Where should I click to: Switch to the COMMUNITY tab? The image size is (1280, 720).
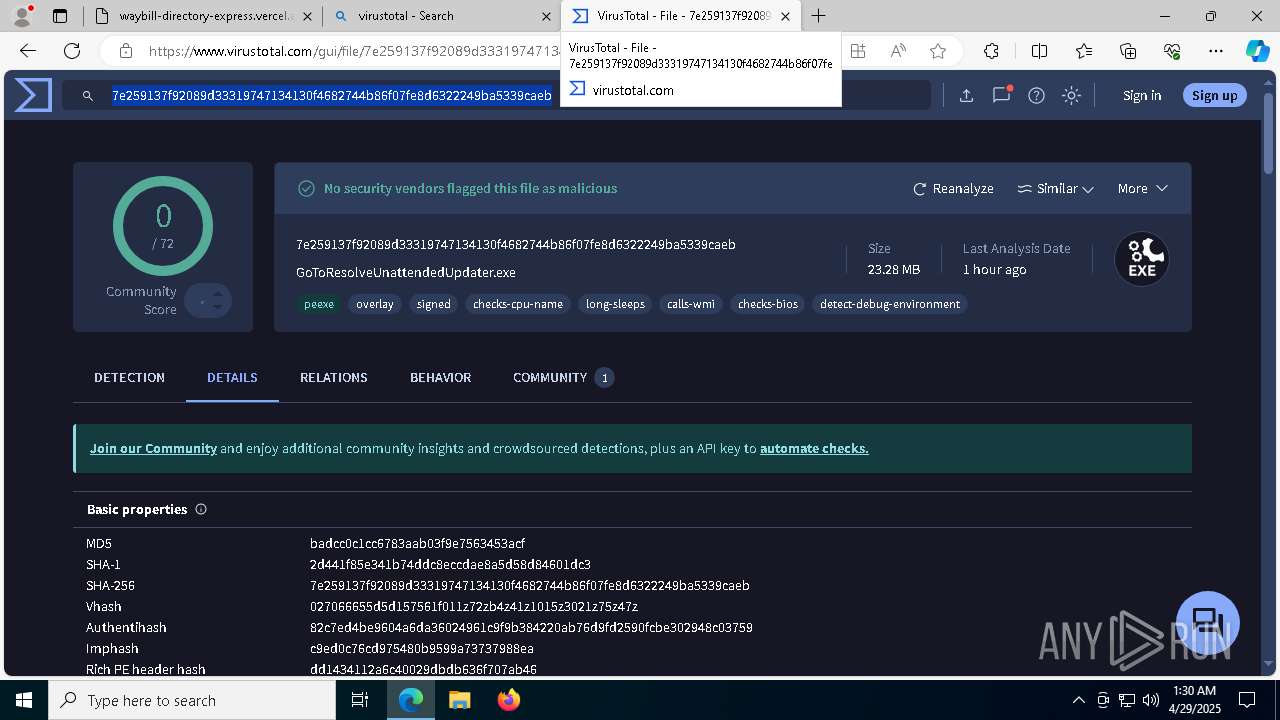563,378
